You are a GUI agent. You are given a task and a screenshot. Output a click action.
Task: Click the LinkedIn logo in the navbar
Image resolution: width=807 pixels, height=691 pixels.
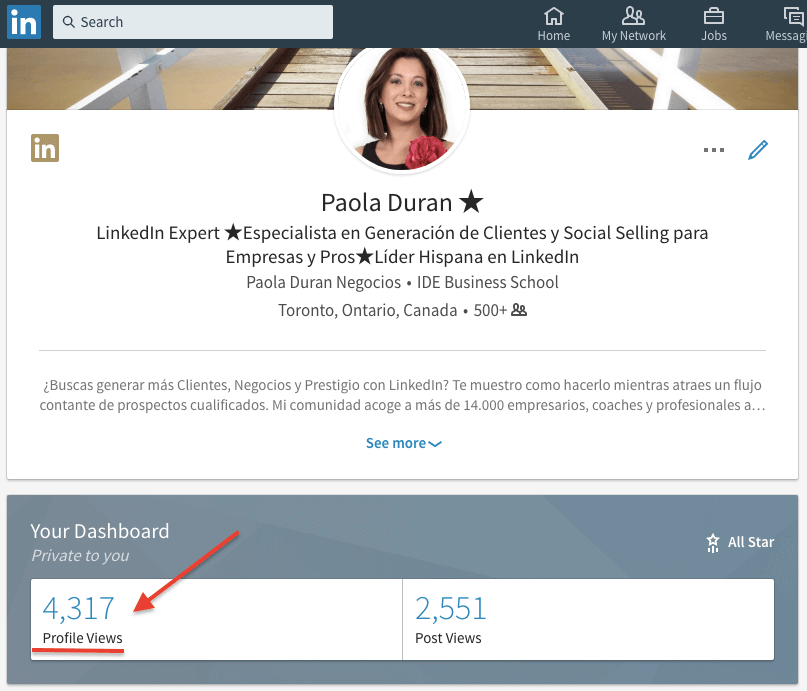pyautogui.click(x=24, y=22)
